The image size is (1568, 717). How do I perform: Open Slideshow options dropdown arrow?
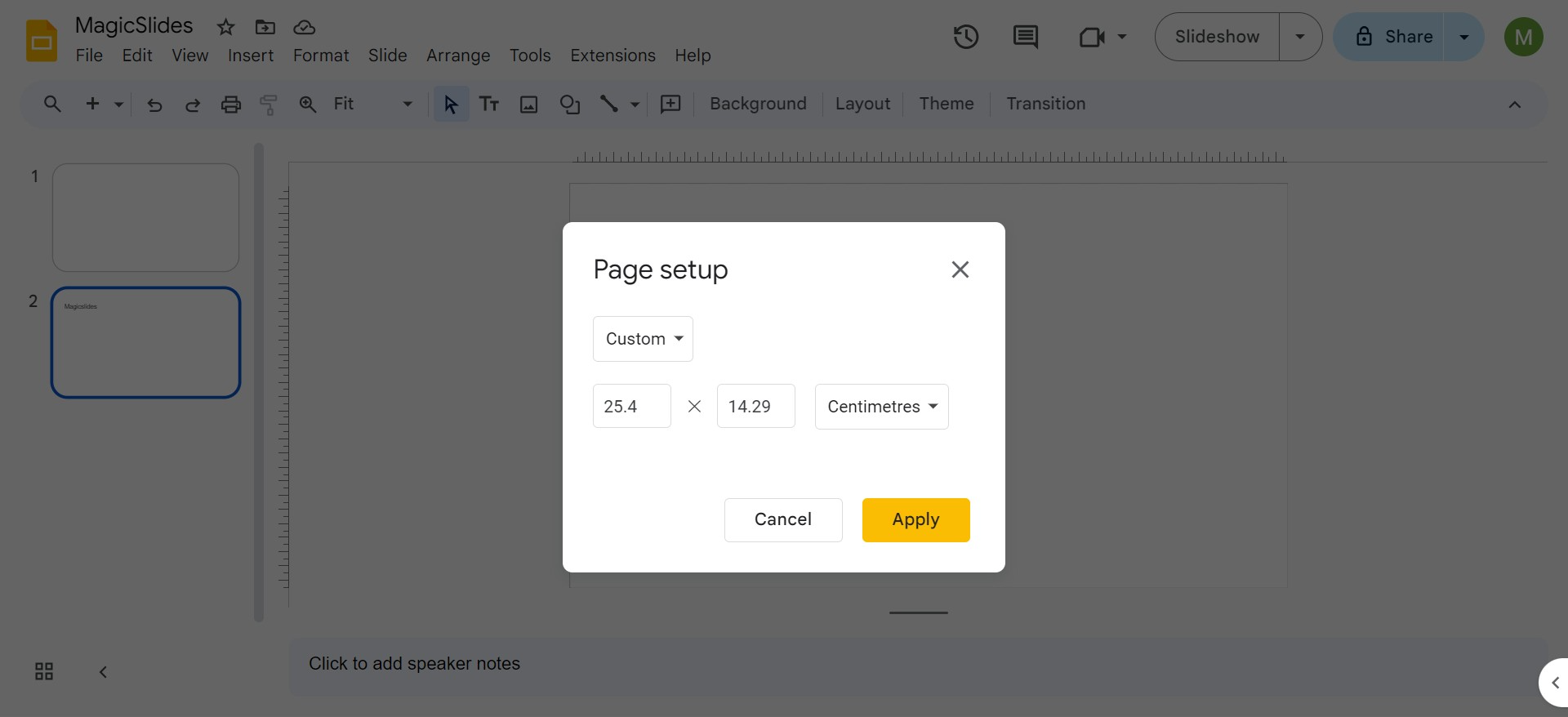click(x=1300, y=37)
